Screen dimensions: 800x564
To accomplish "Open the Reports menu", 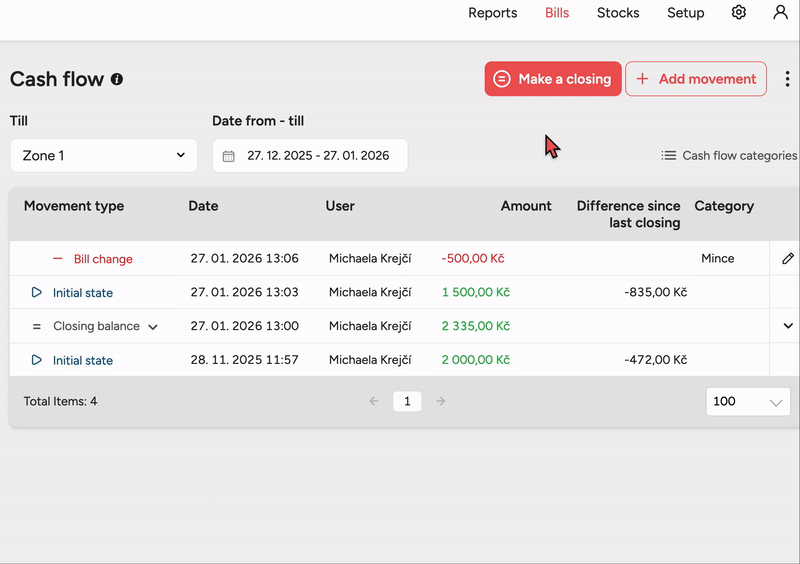I will coord(492,13).
